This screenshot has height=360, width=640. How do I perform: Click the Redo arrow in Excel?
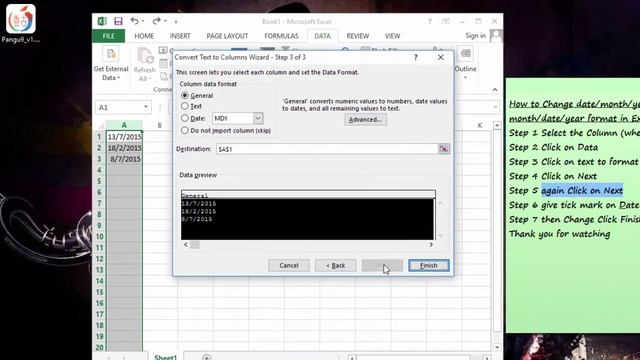click(156, 21)
